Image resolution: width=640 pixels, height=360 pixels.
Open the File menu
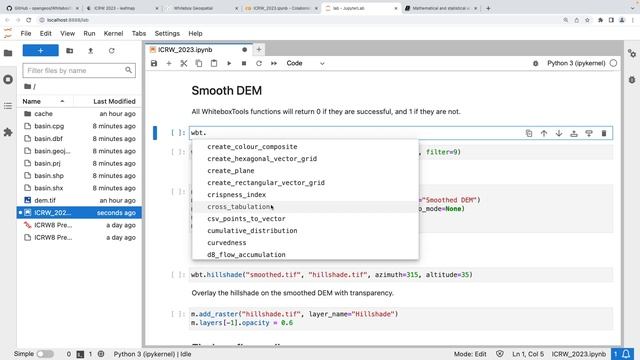pyautogui.click(x=26, y=33)
